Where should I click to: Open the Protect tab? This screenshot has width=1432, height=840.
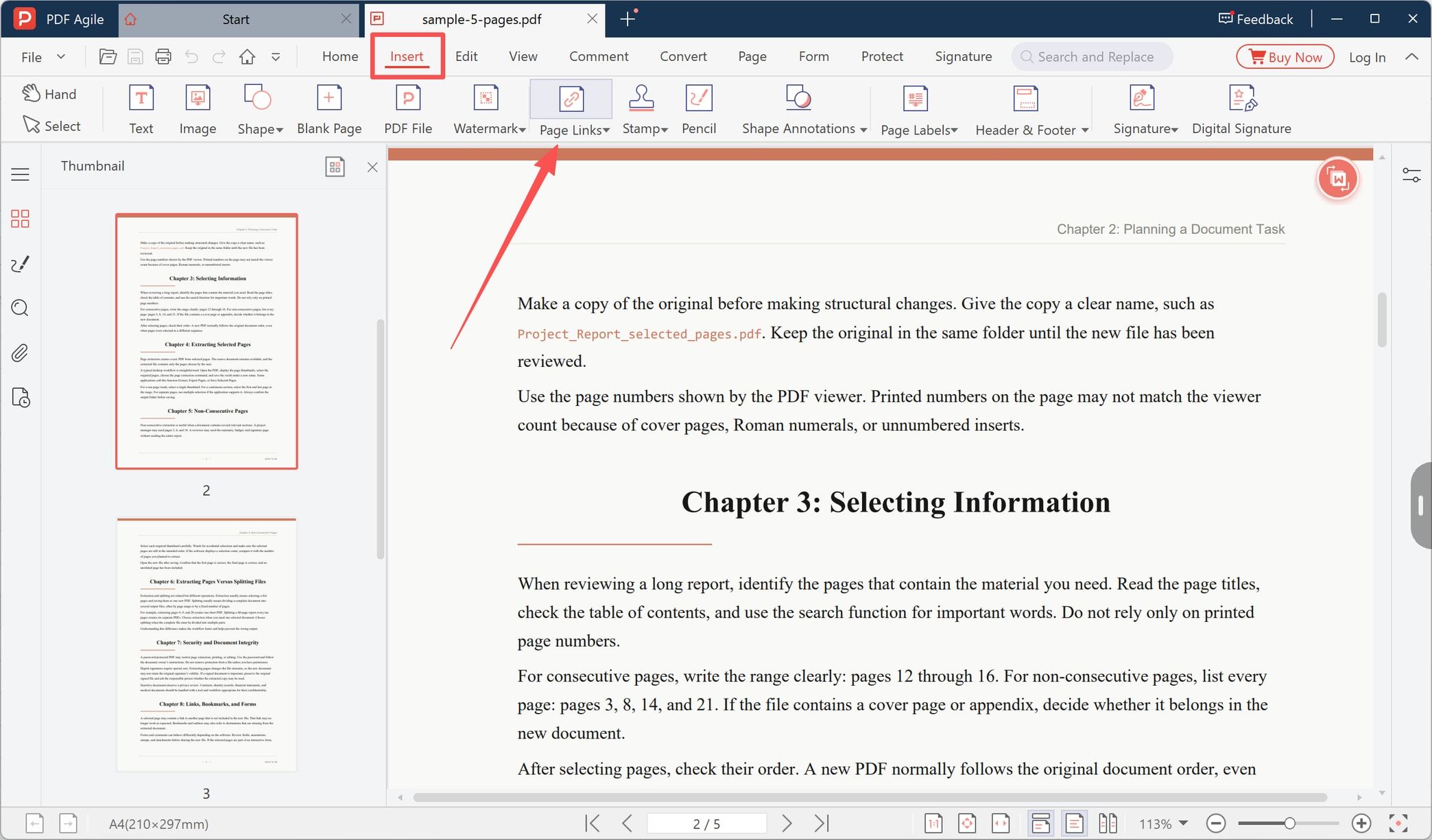[x=882, y=56]
